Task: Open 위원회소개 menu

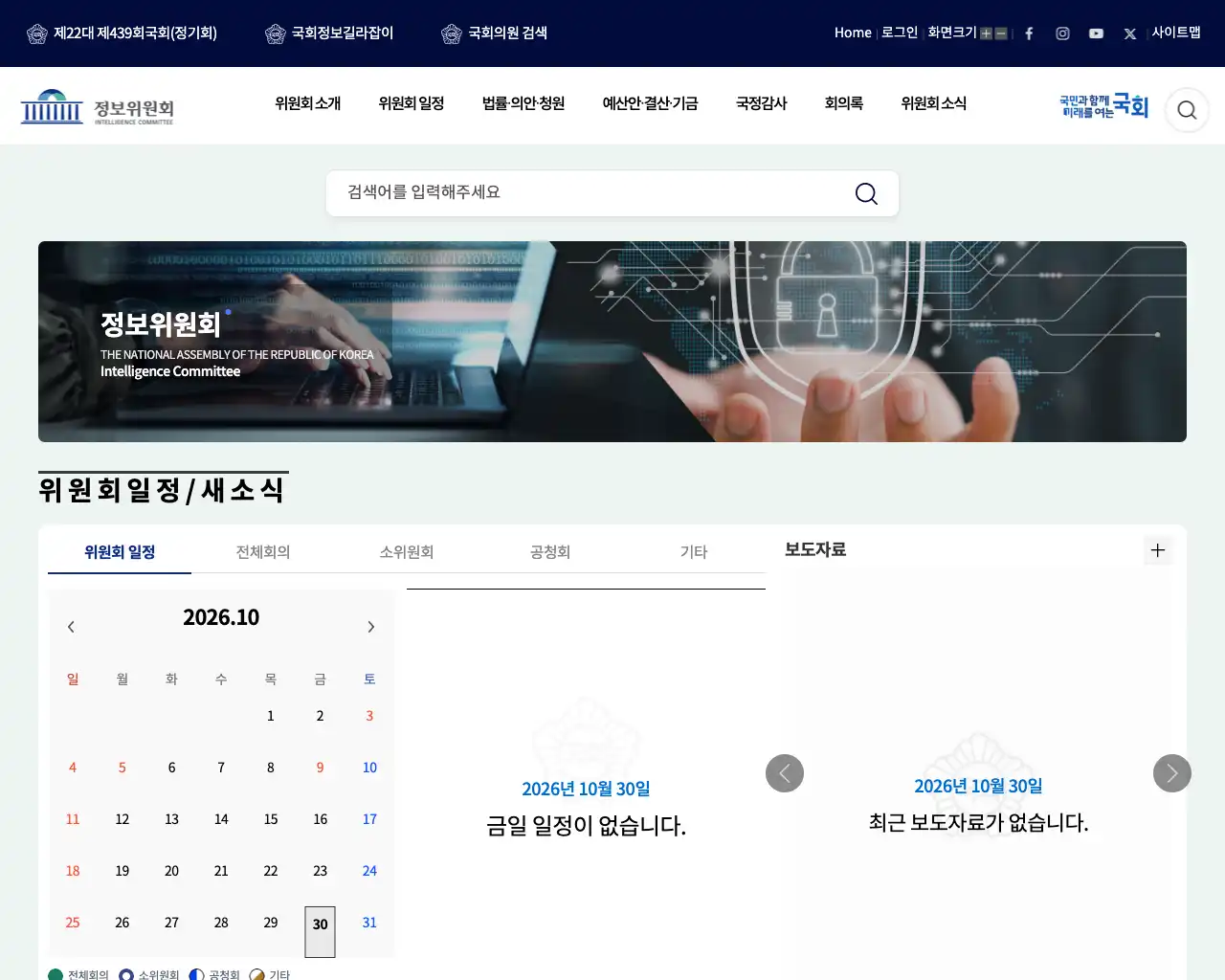Action: 307,103
